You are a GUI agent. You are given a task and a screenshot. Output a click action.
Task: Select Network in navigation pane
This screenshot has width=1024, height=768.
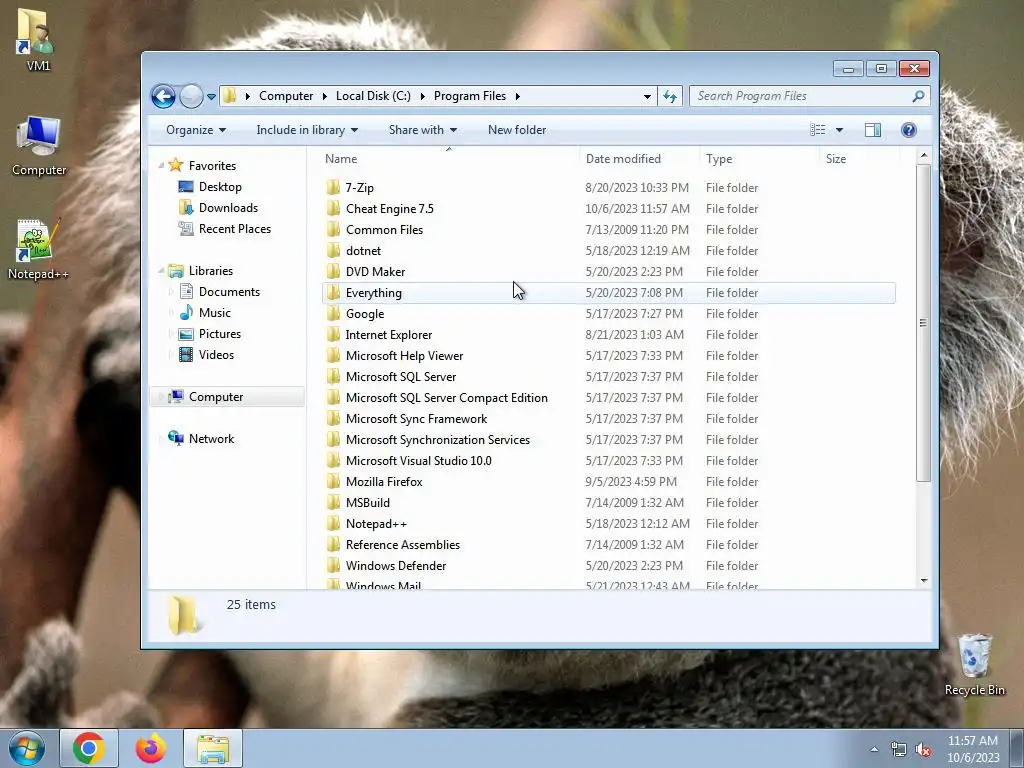[x=211, y=439]
